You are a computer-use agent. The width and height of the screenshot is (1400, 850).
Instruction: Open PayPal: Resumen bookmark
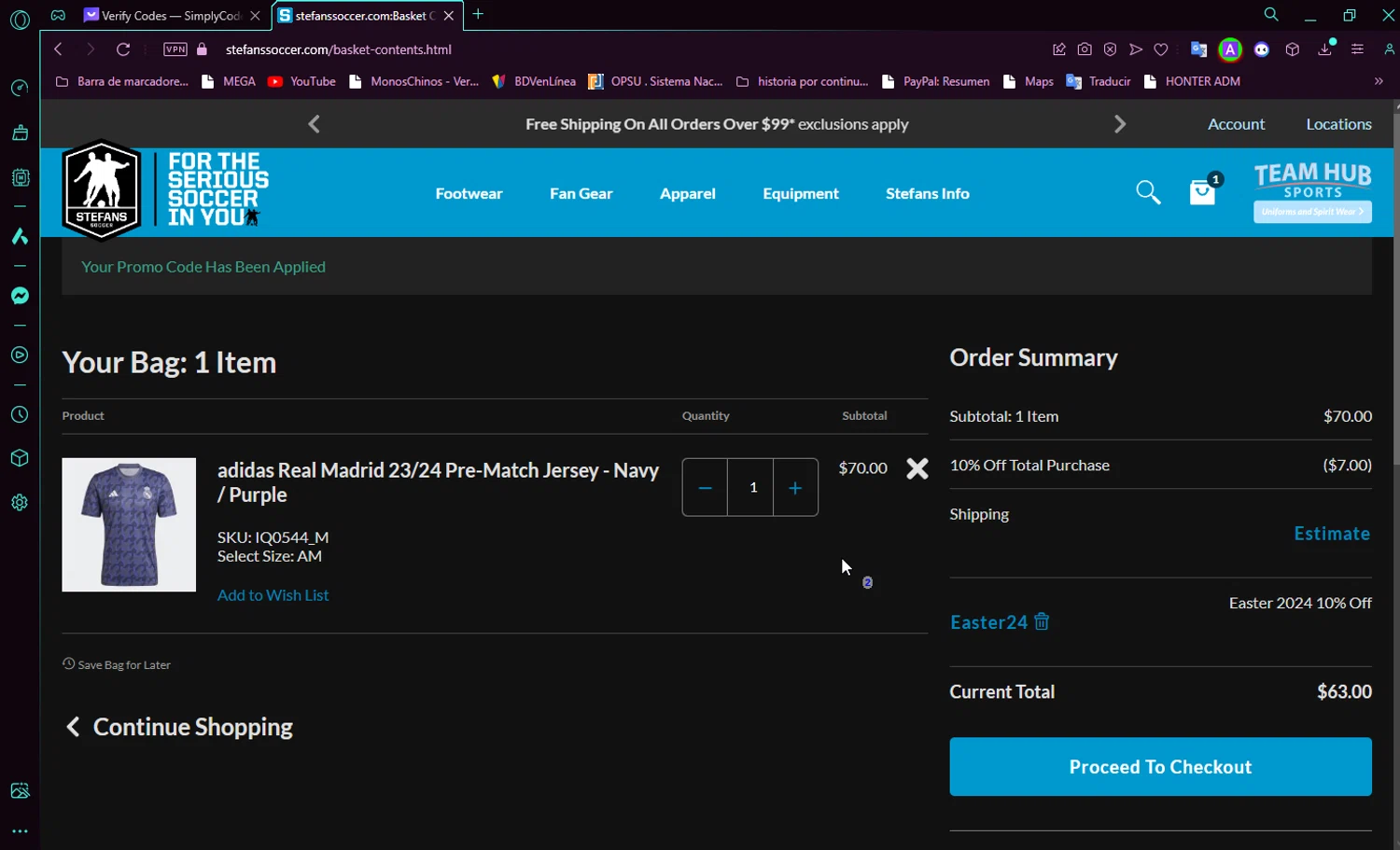pyautogui.click(x=936, y=81)
